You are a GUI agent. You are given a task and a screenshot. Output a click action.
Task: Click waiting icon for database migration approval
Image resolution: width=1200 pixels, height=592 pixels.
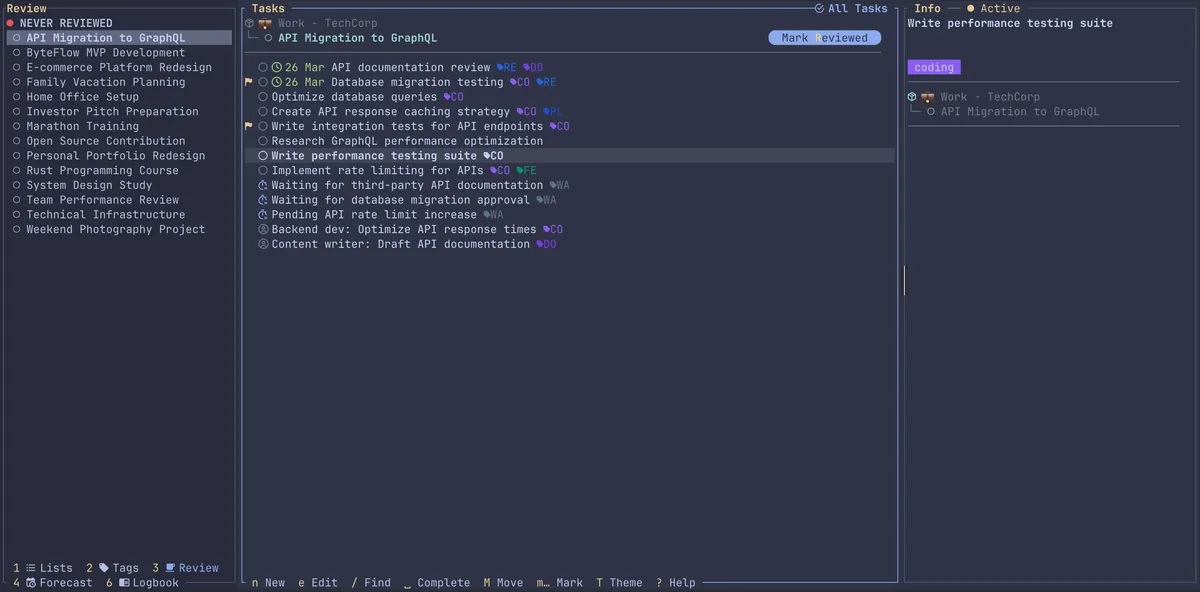263,200
